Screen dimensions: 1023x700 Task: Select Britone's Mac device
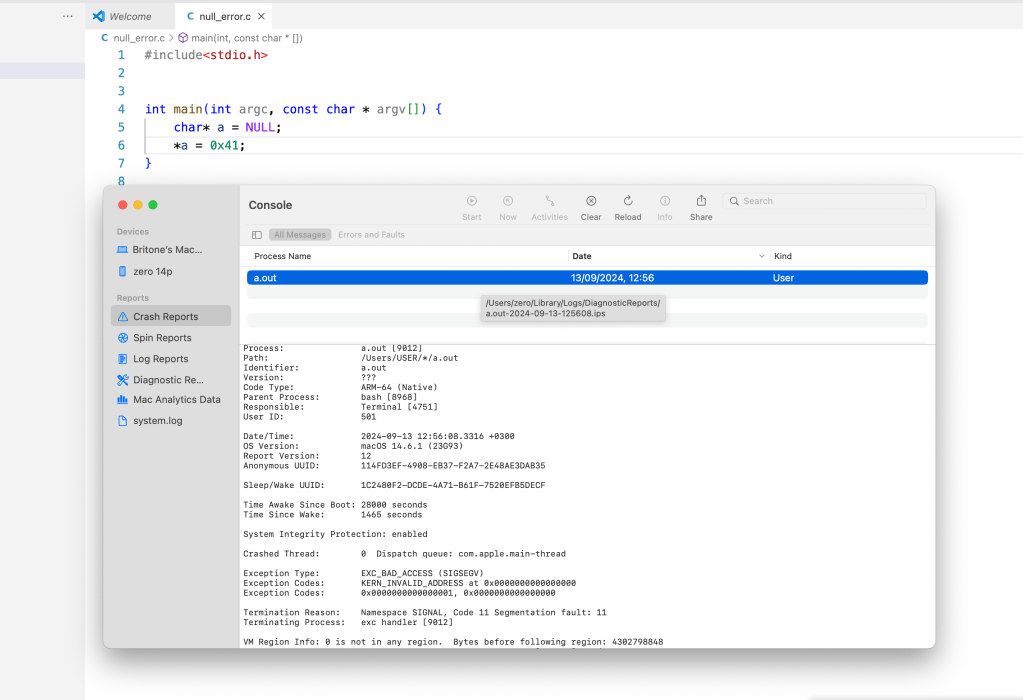click(166, 249)
